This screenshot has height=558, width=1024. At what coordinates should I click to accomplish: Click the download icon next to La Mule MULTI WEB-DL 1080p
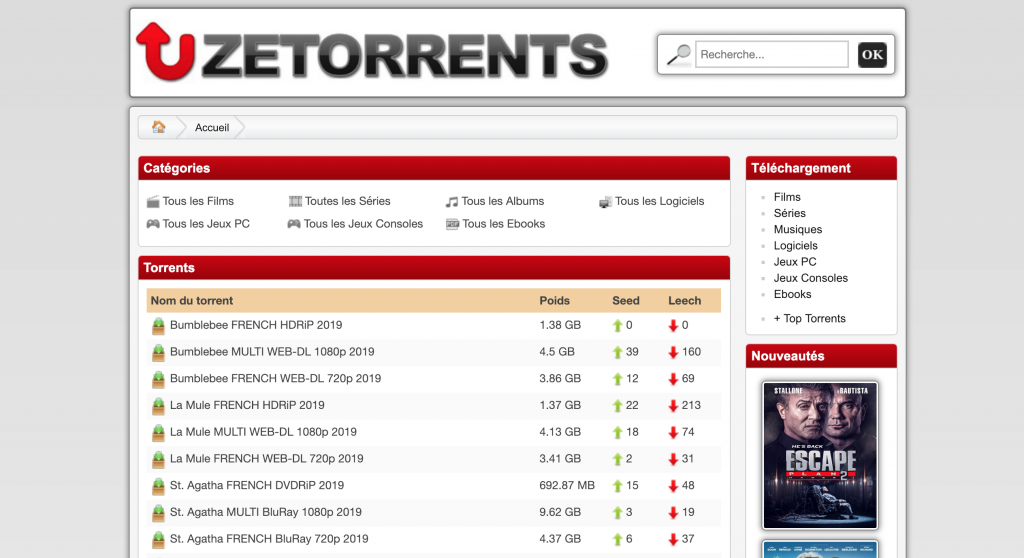[158, 433]
